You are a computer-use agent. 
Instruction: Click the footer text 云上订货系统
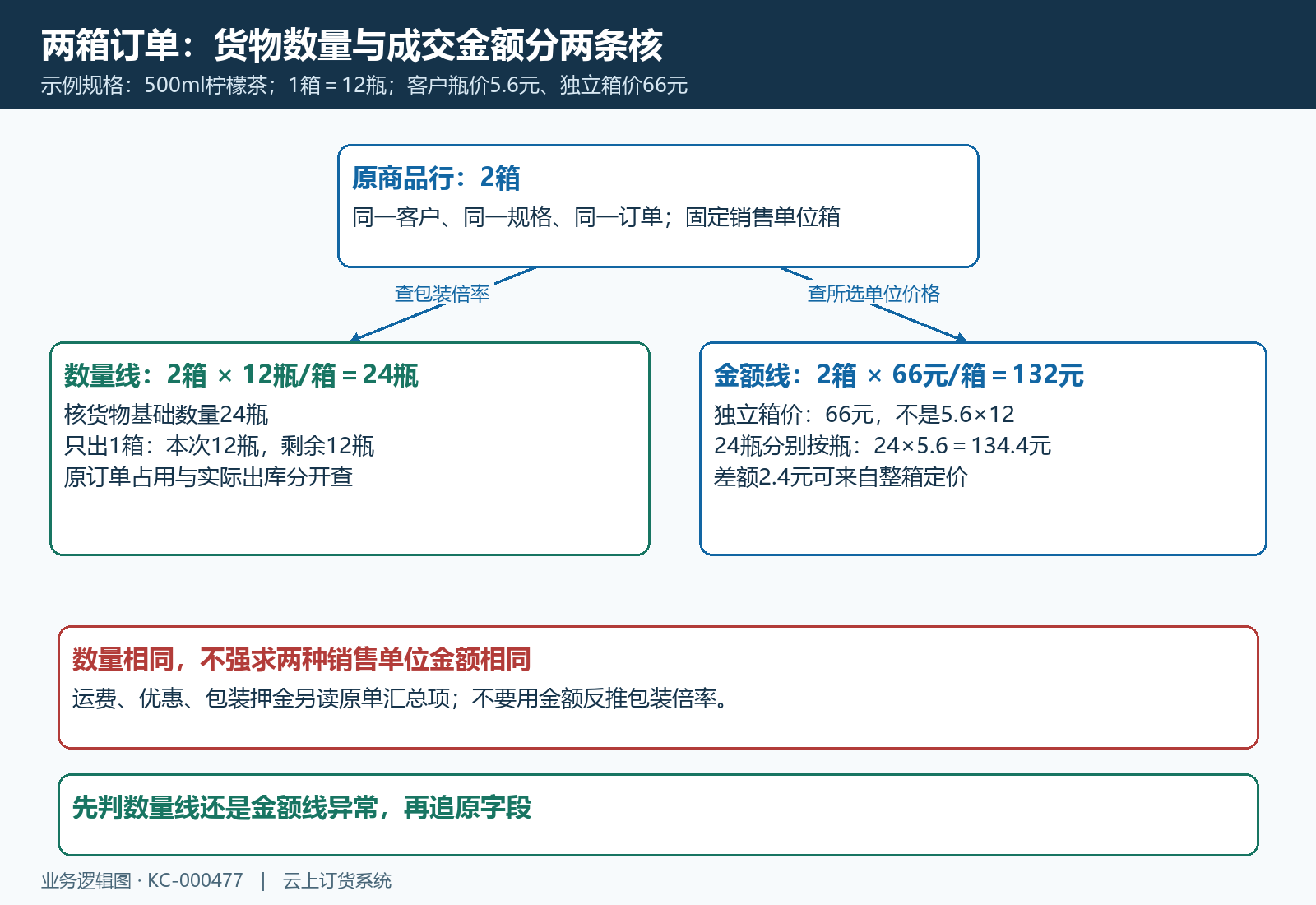337,880
